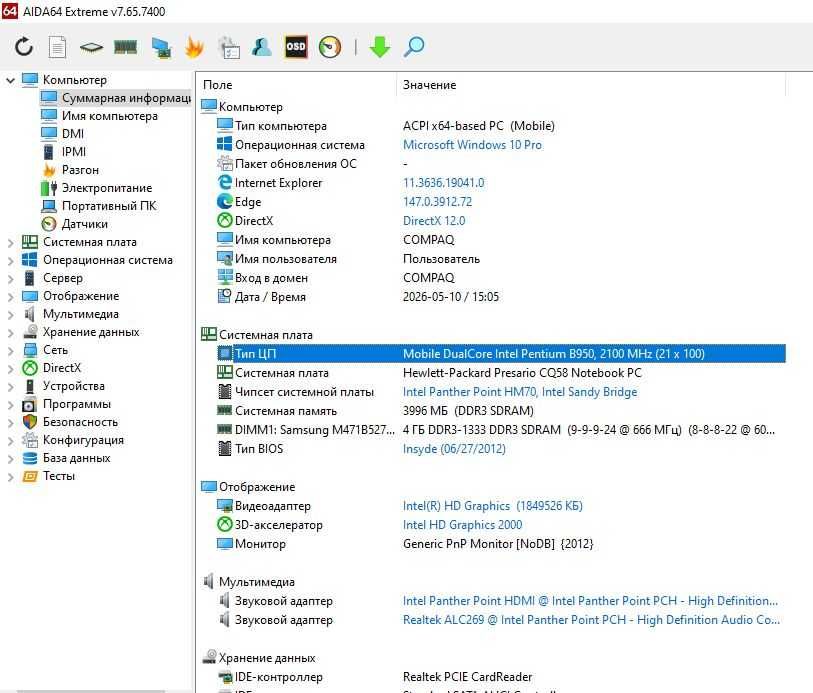
Task: Click the network computer toolbar icon
Action: [161, 47]
